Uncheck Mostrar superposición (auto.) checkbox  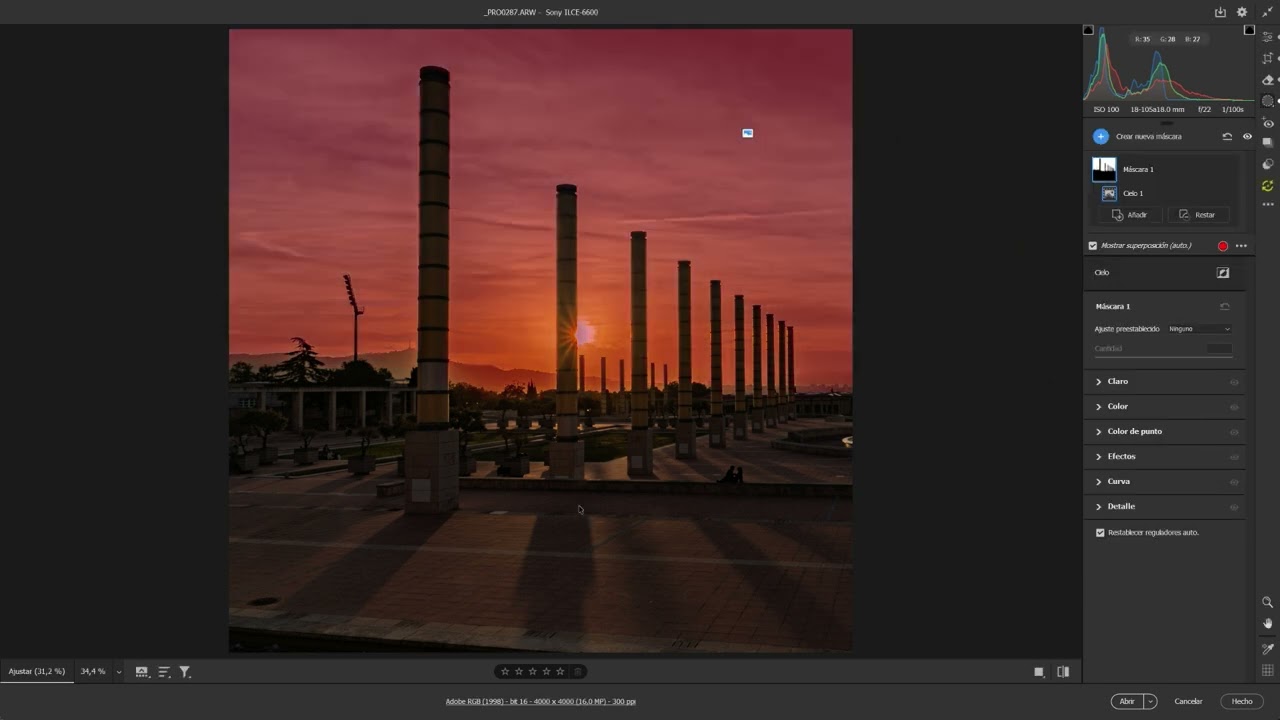tap(1093, 246)
